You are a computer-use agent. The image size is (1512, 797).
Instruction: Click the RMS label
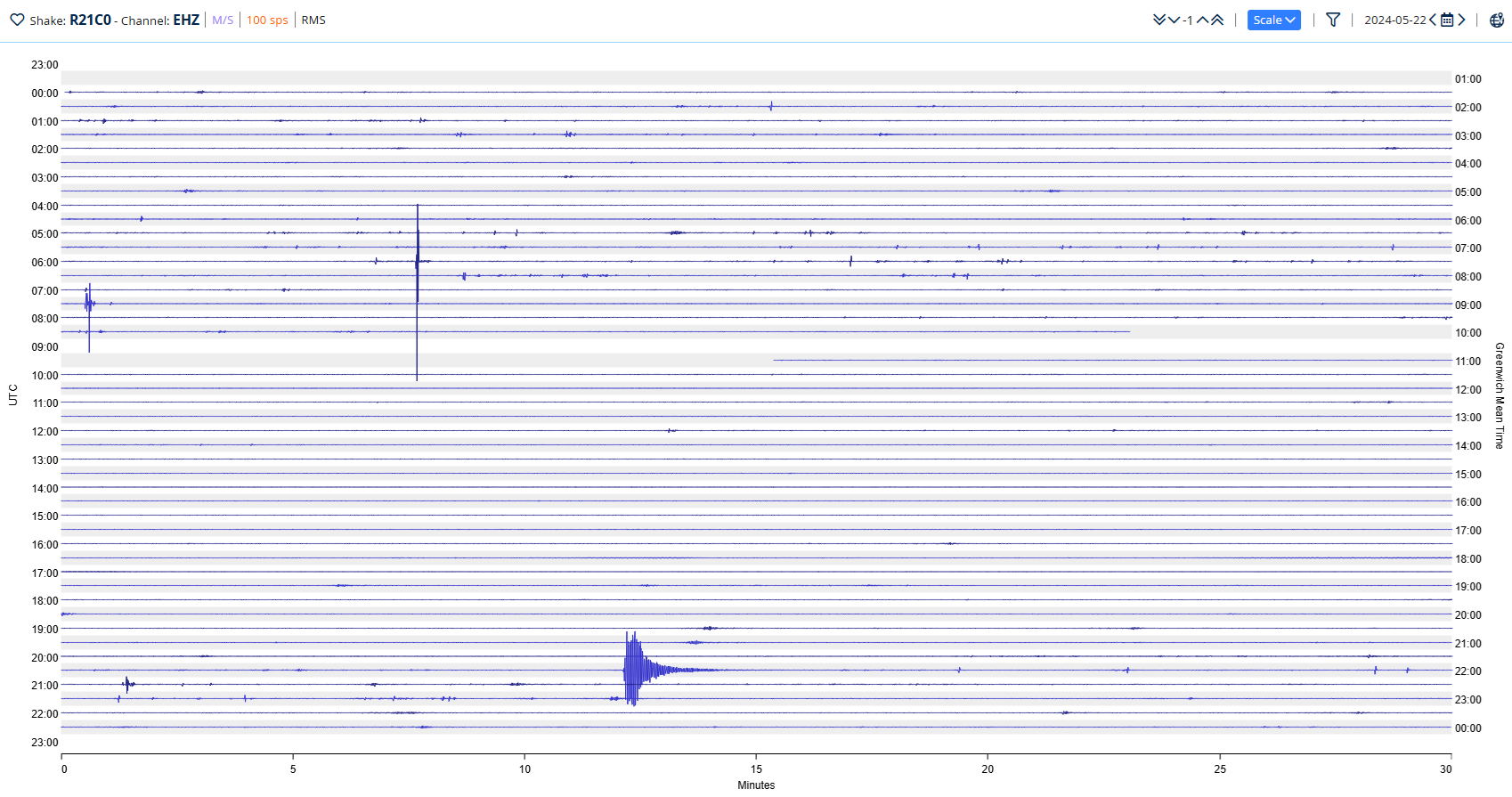click(x=313, y=20)
